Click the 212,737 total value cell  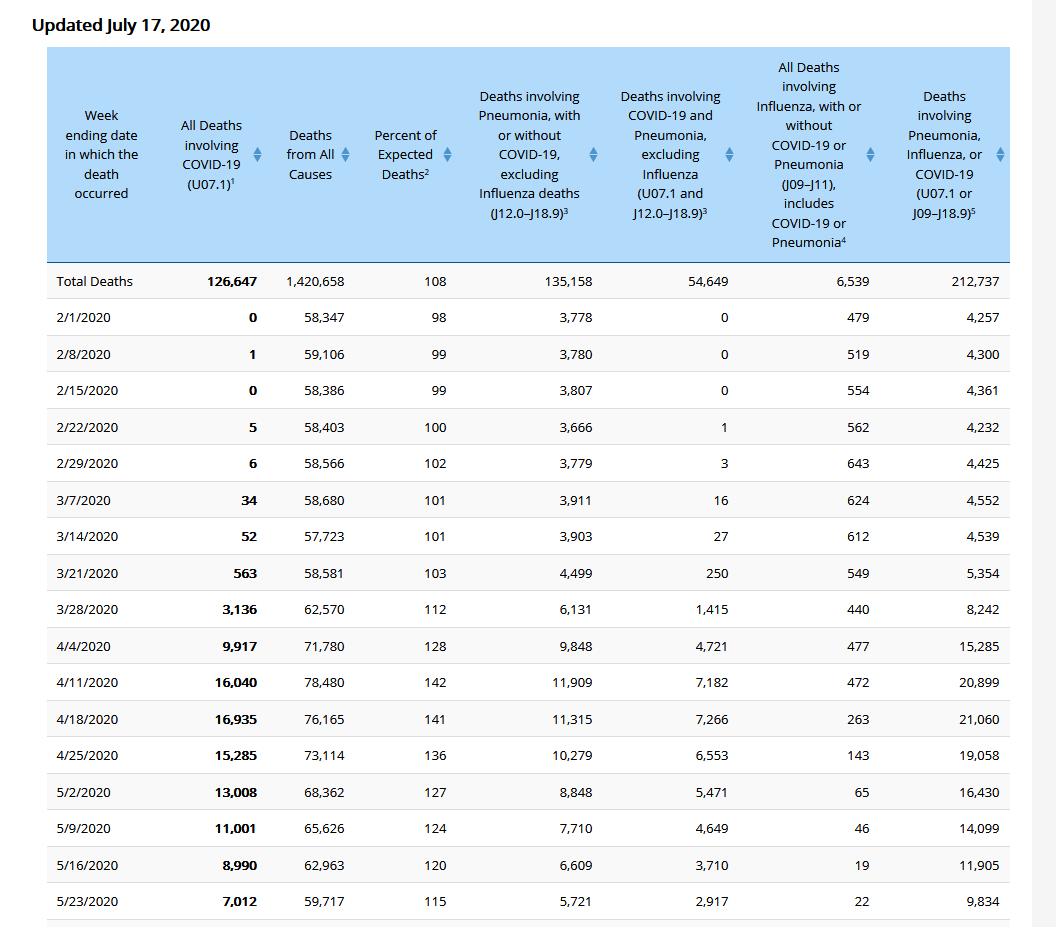pos(975,281)
